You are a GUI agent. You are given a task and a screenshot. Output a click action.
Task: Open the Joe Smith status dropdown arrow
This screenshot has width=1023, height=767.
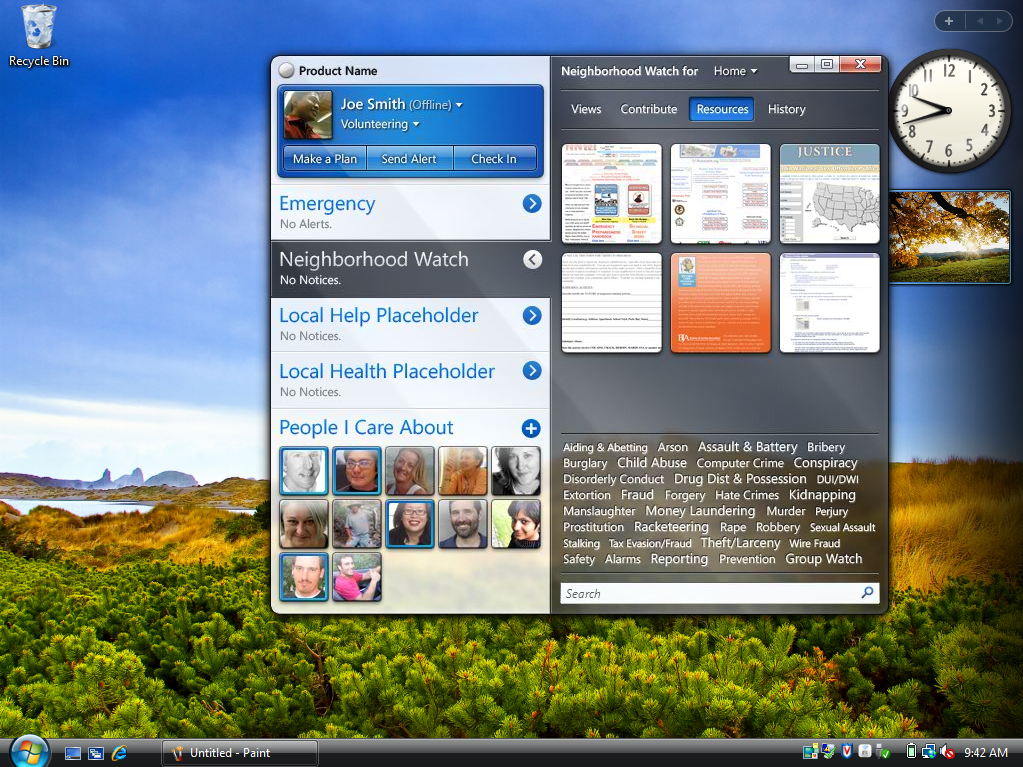[x=459, y=105]
